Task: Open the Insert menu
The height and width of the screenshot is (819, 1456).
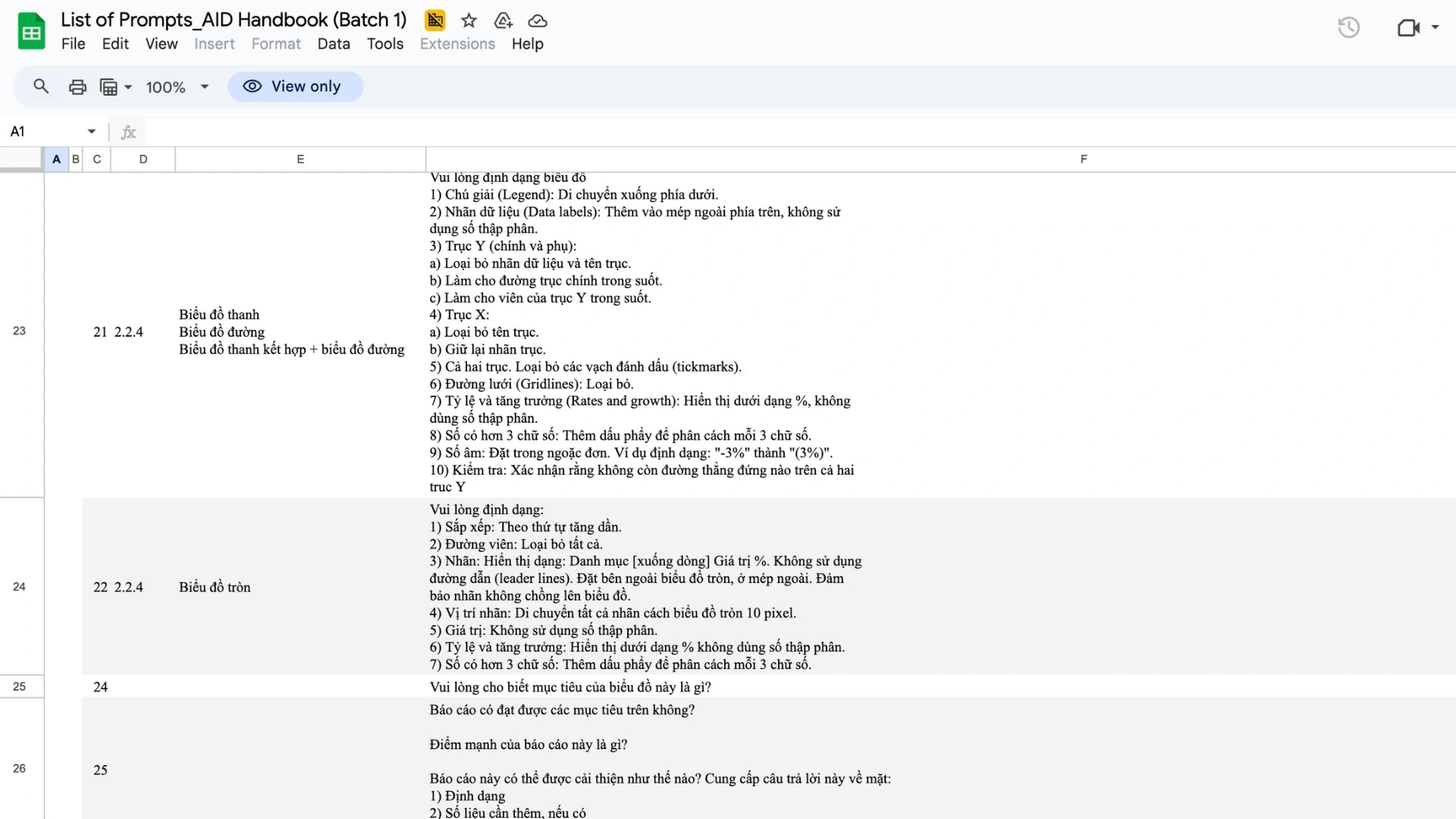Action: [215, 44]
